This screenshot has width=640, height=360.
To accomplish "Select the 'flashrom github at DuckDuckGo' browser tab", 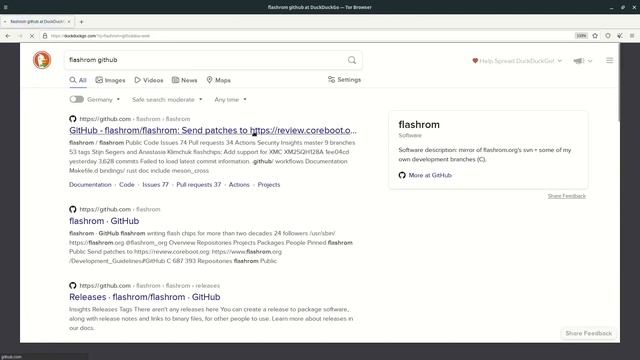I will 37,22.
